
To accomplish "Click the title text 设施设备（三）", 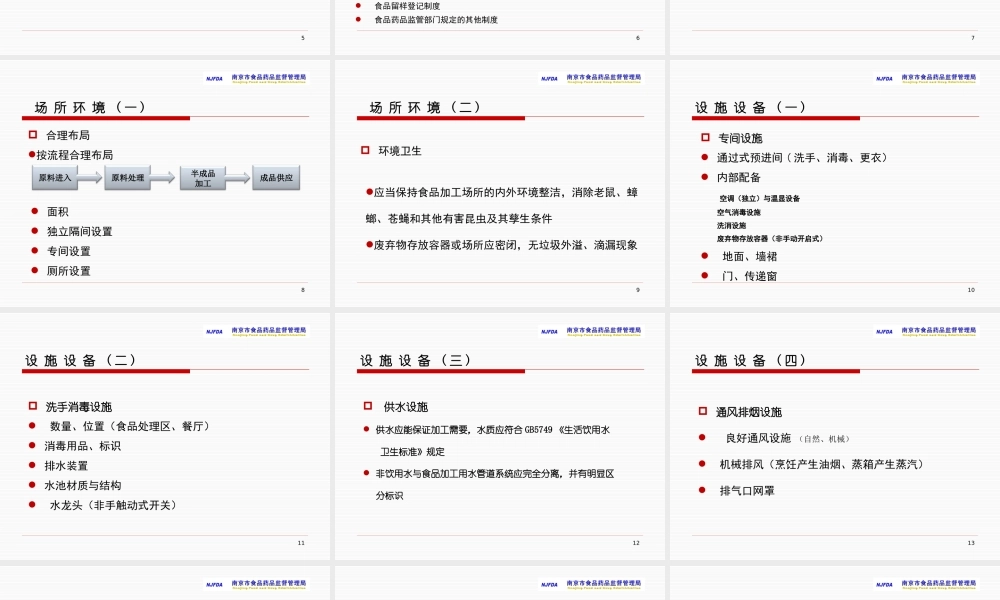I will (415, 360).
